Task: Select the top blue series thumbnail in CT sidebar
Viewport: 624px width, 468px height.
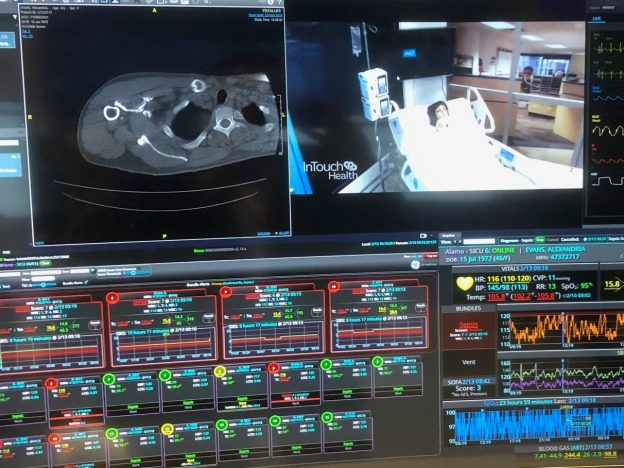Action: [x=7, y=40]
